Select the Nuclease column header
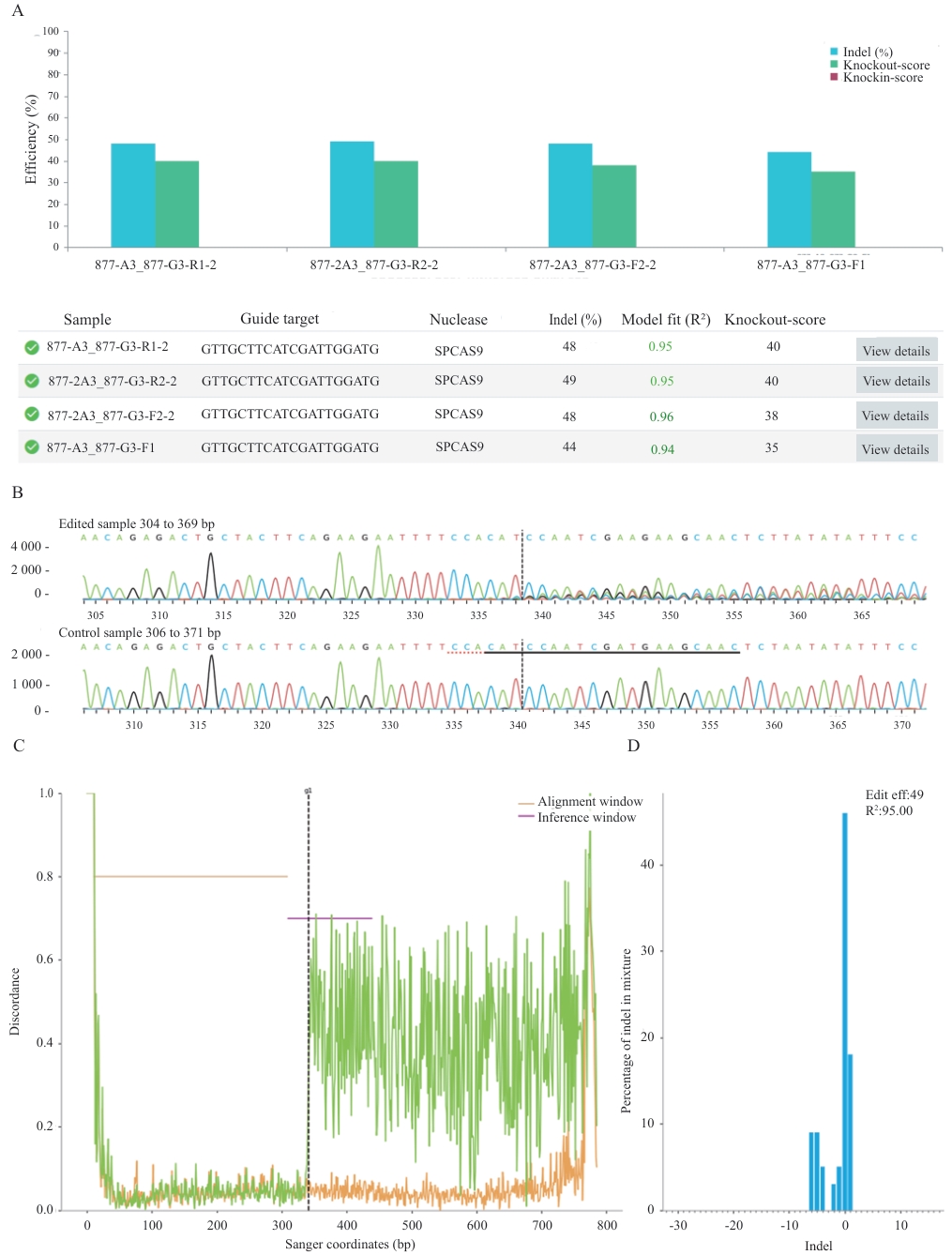 pos(458,320)
